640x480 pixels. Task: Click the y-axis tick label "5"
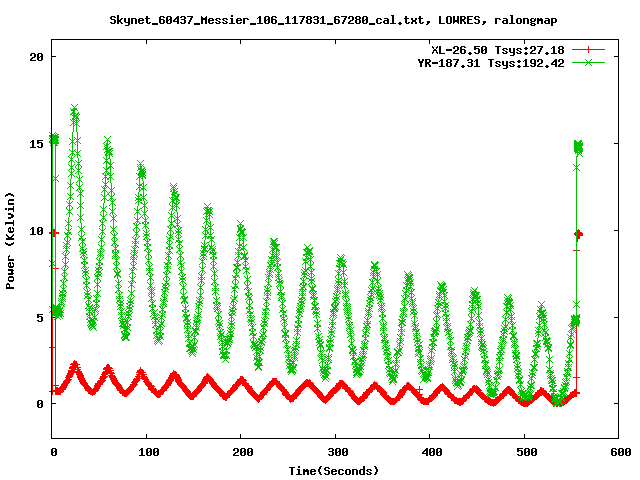pos(40,317)
